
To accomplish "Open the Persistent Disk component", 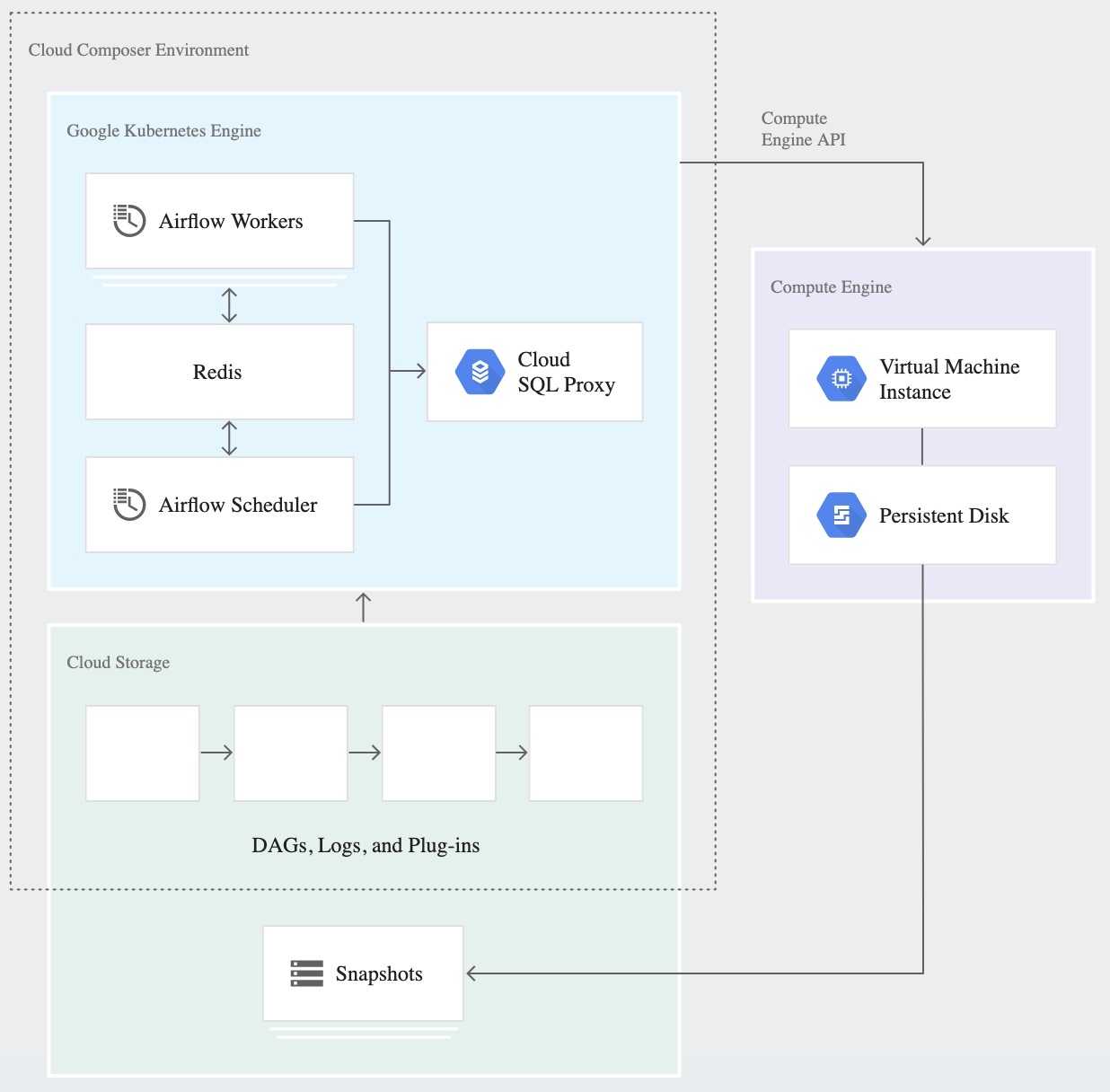I will 921,515.
